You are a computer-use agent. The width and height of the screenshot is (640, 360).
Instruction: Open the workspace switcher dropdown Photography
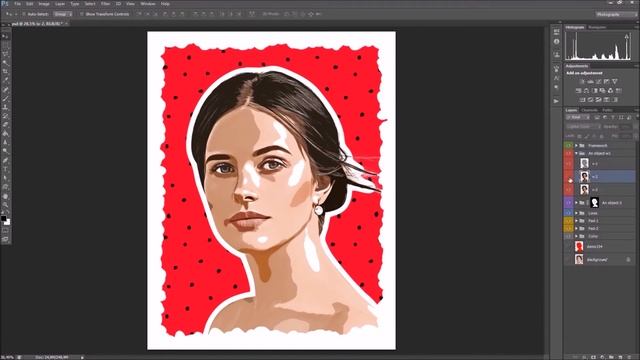[x=615, y=14]
